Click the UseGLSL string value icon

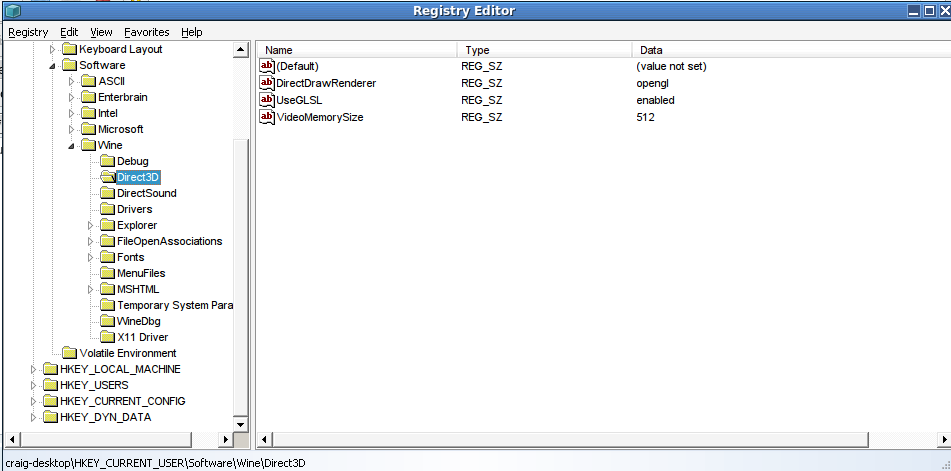coord(267,100)
